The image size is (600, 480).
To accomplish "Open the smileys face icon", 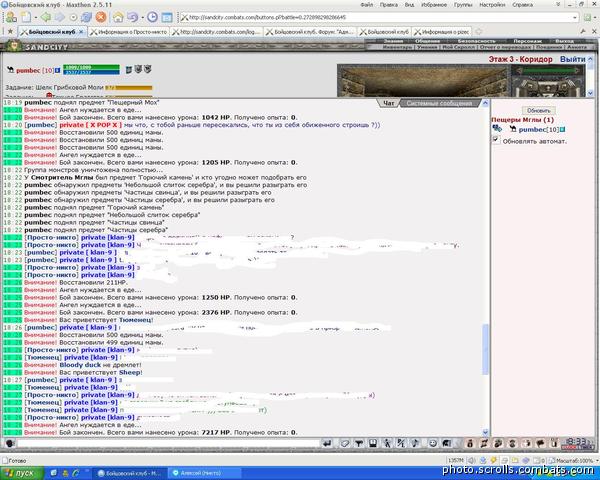I will [x=433, y=443].
